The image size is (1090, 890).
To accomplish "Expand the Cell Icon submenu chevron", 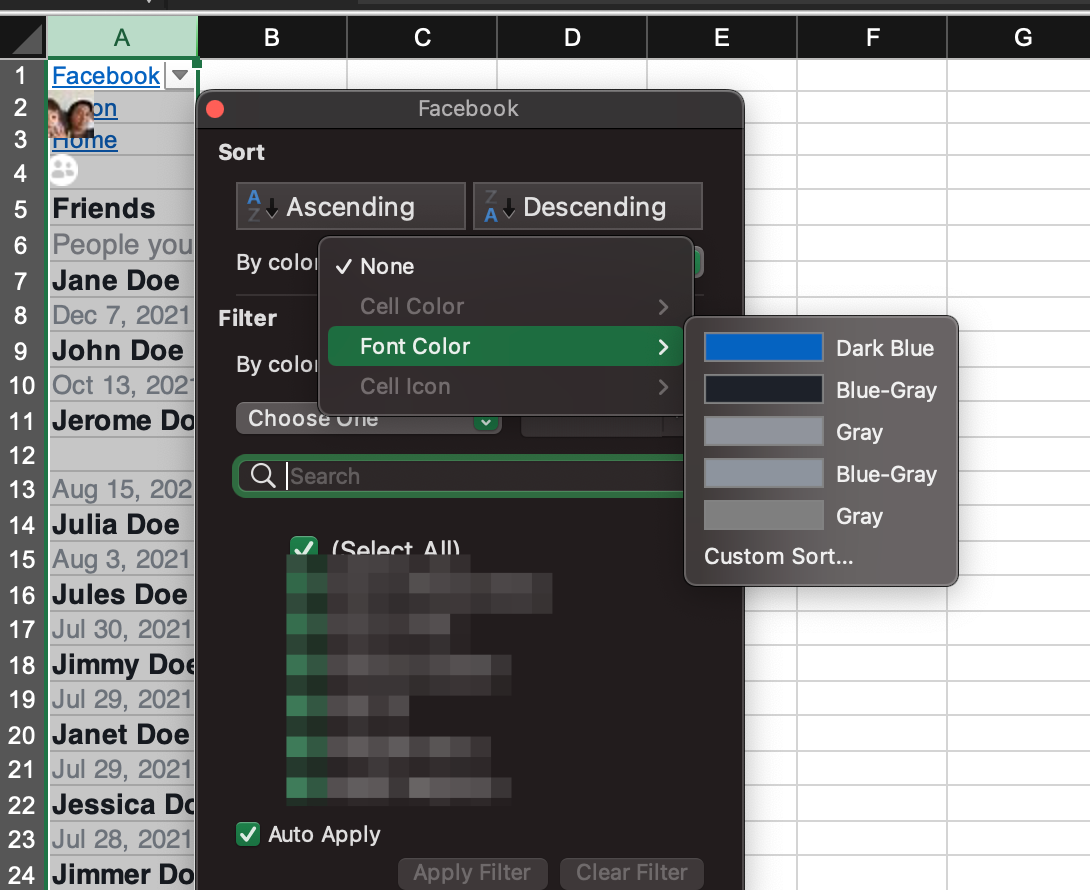I will coord(663,387).
